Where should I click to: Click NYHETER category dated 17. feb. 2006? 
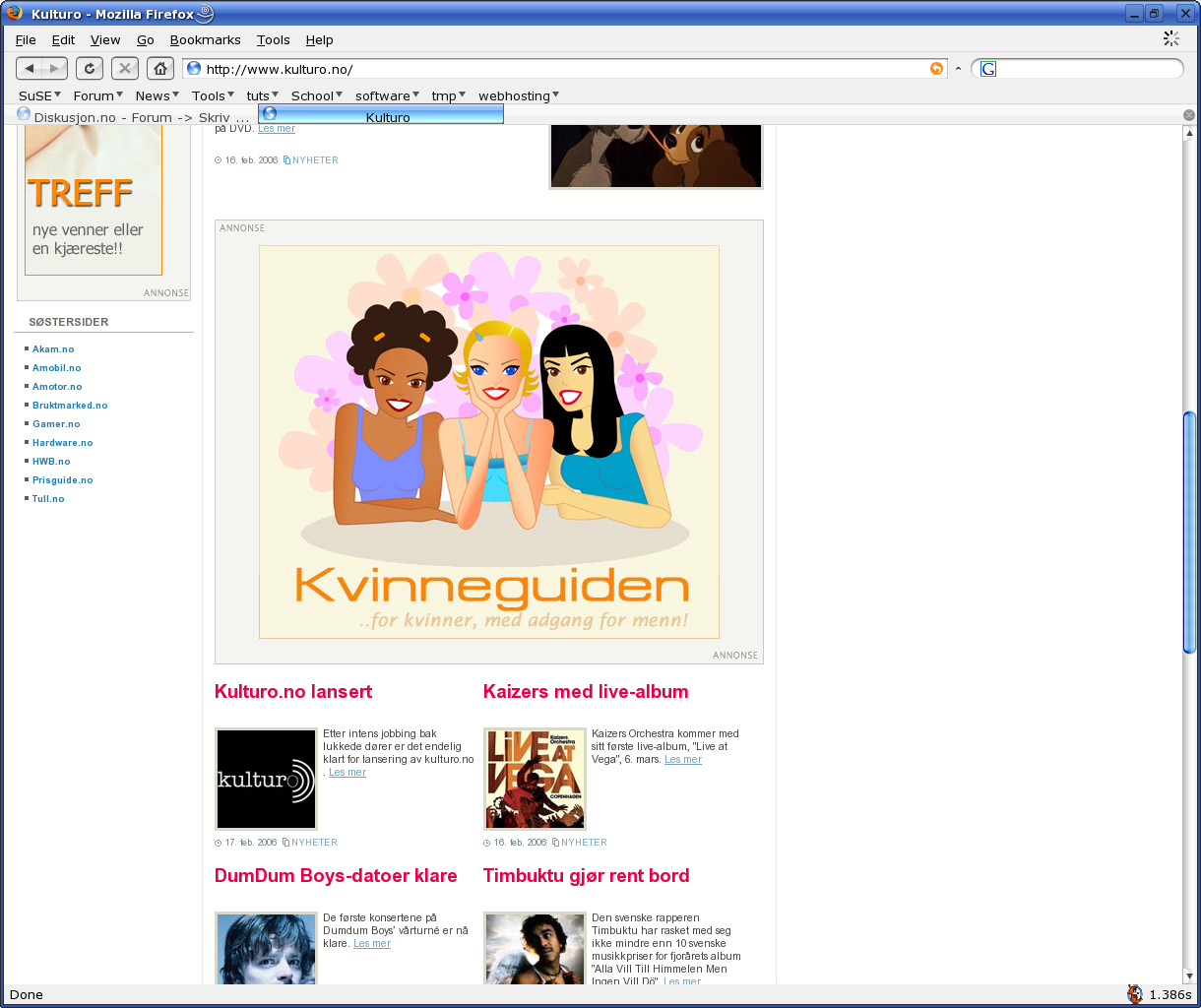point(314,843)
